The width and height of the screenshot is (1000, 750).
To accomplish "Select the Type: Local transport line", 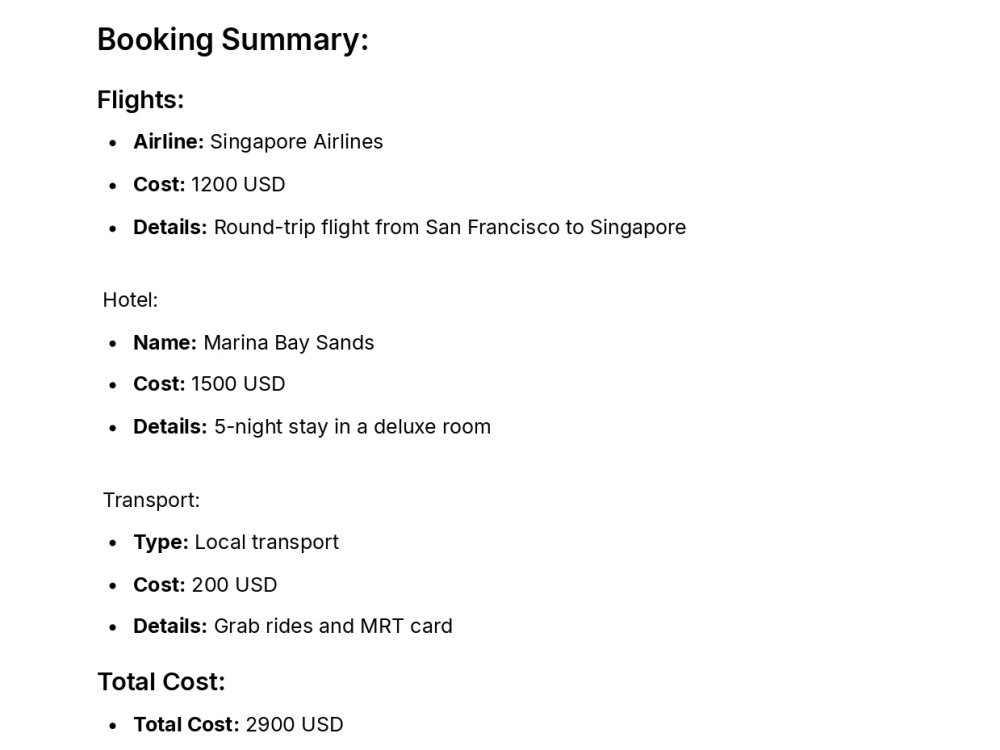I will tap(236, 542).
